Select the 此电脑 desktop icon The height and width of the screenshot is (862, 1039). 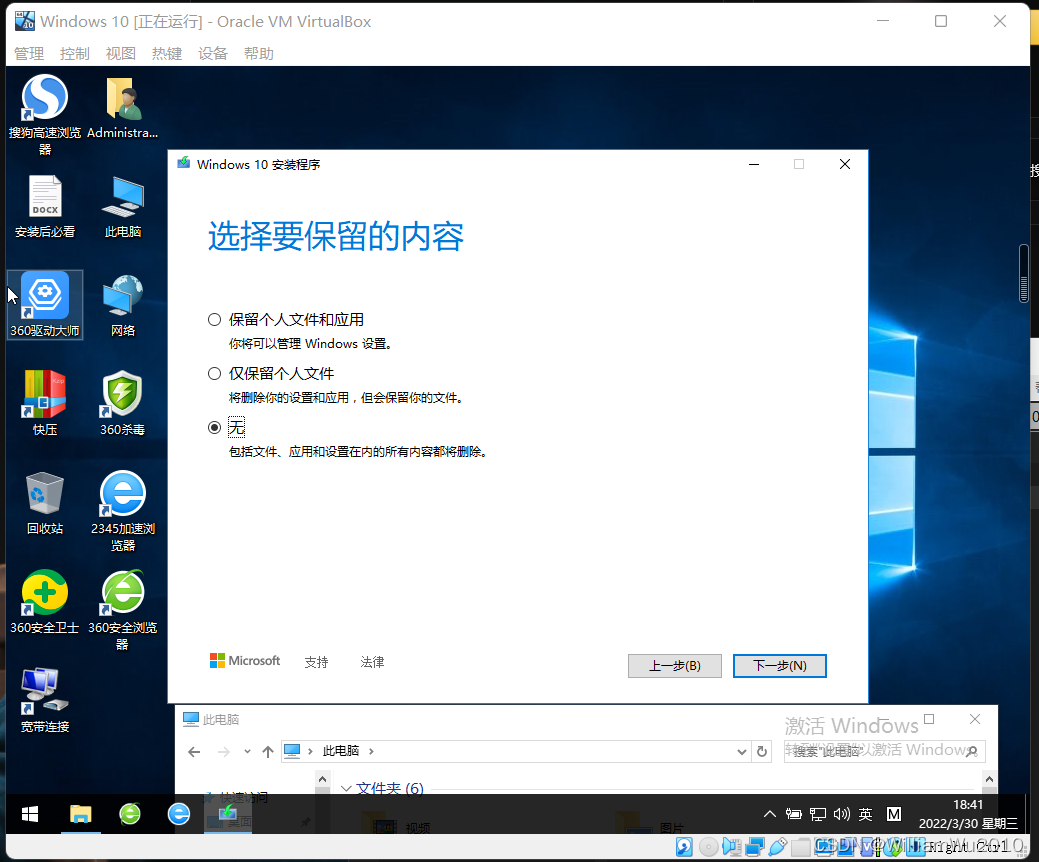[x=123, y=206]
